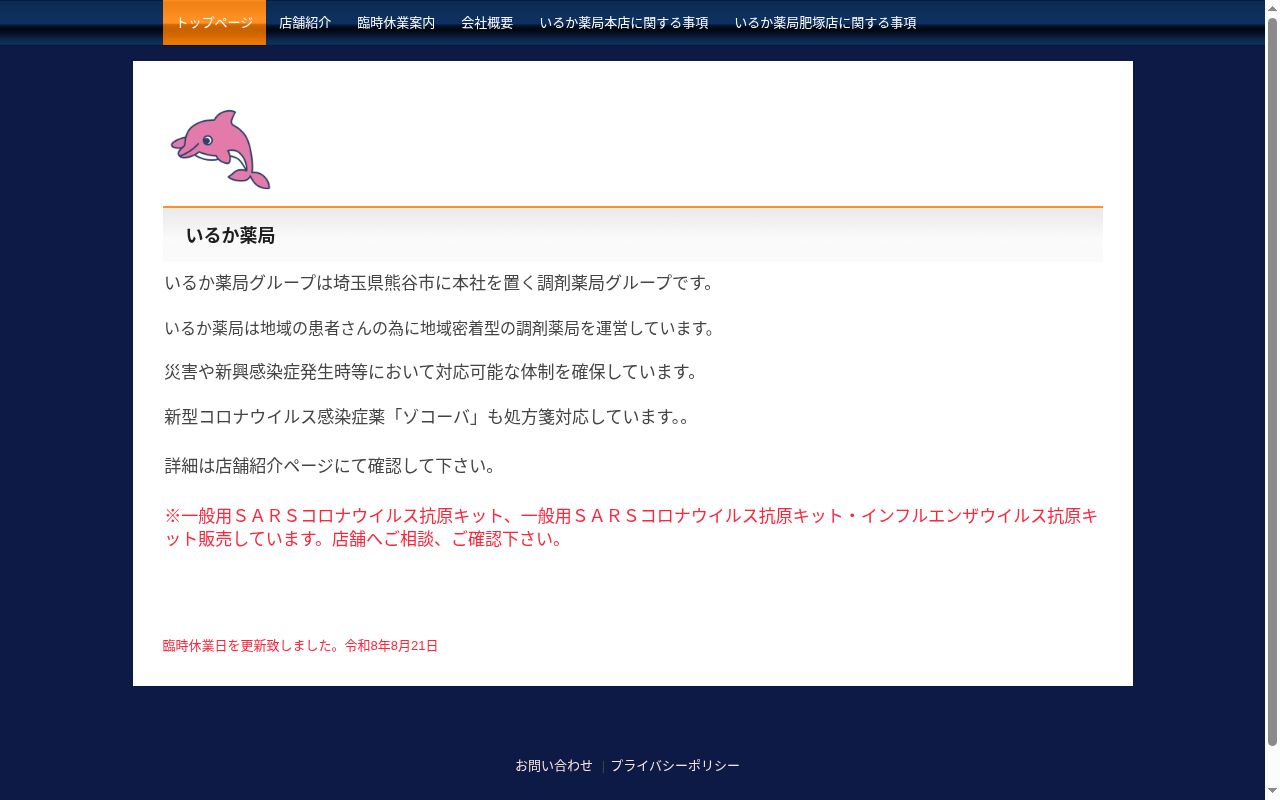The height and width of the screenshot is (800, 1280).
Task: Click the line mentioning ゾコーバ
Action: click(x=427, y=416)
